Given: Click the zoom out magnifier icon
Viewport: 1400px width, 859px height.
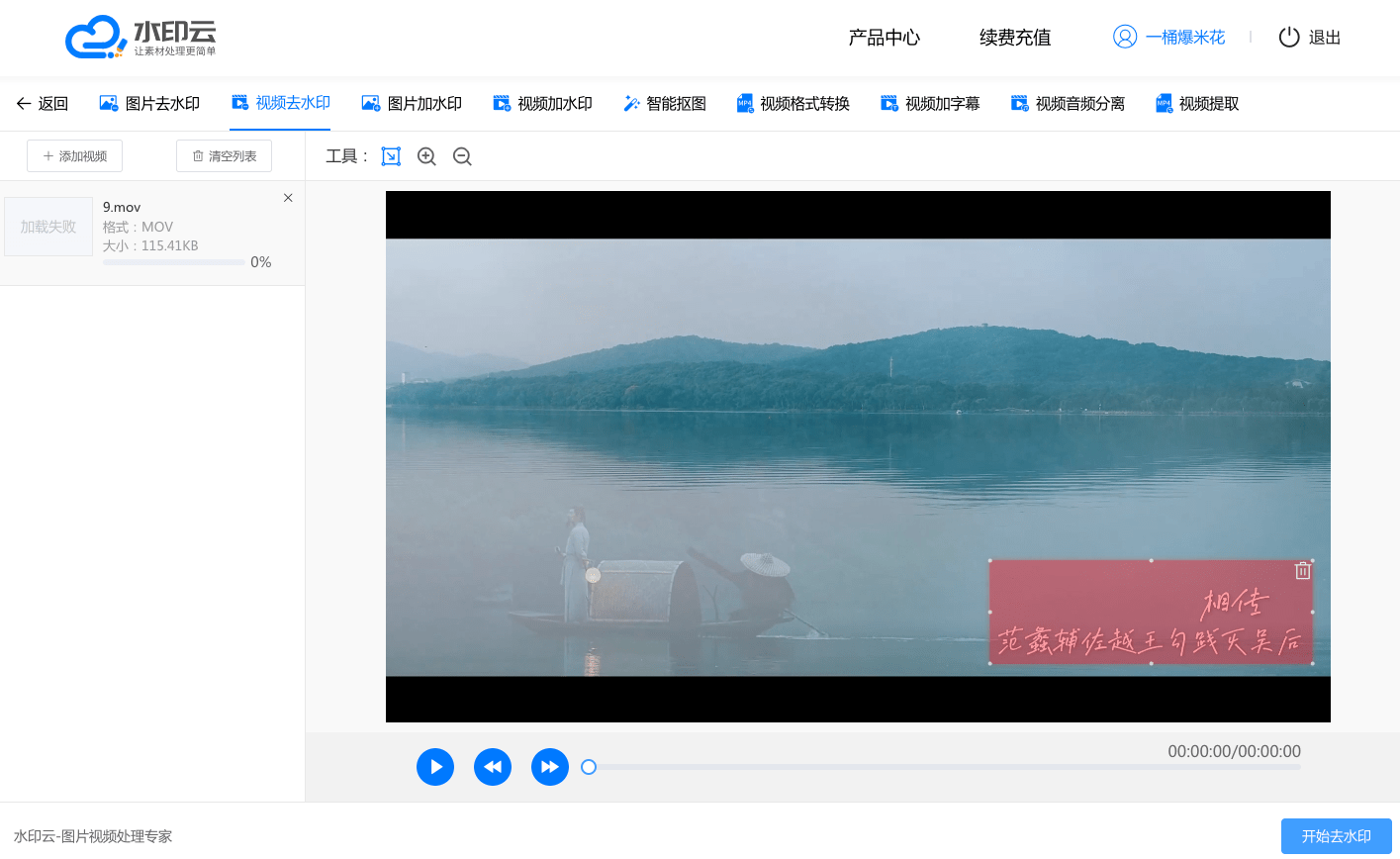Looking at the screenshot, I should pos(462,156).
